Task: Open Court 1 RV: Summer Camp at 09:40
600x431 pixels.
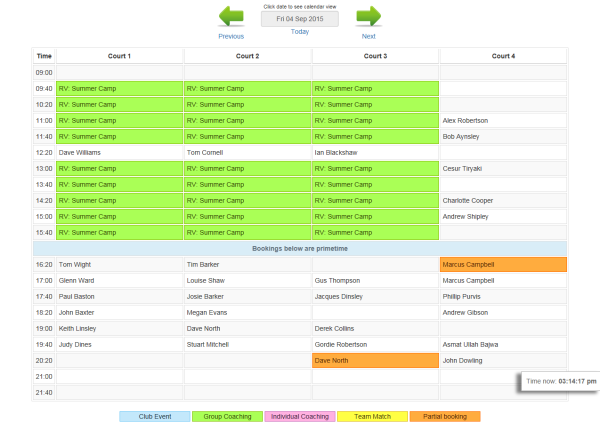Action: tap(119, 88)
